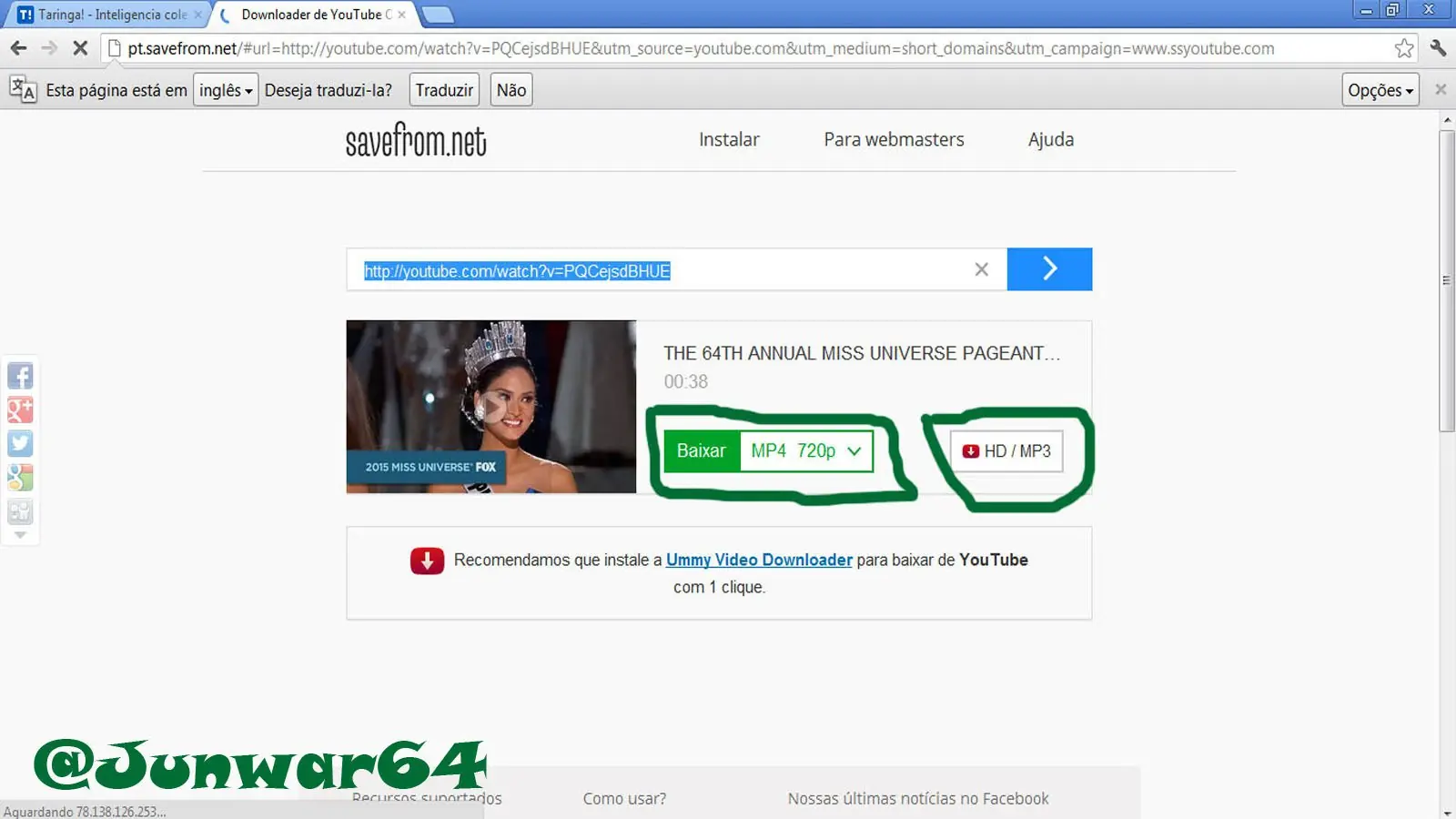The image size is (1456, 819).
Task: Close the translation bar
Action: (1441, 89)
